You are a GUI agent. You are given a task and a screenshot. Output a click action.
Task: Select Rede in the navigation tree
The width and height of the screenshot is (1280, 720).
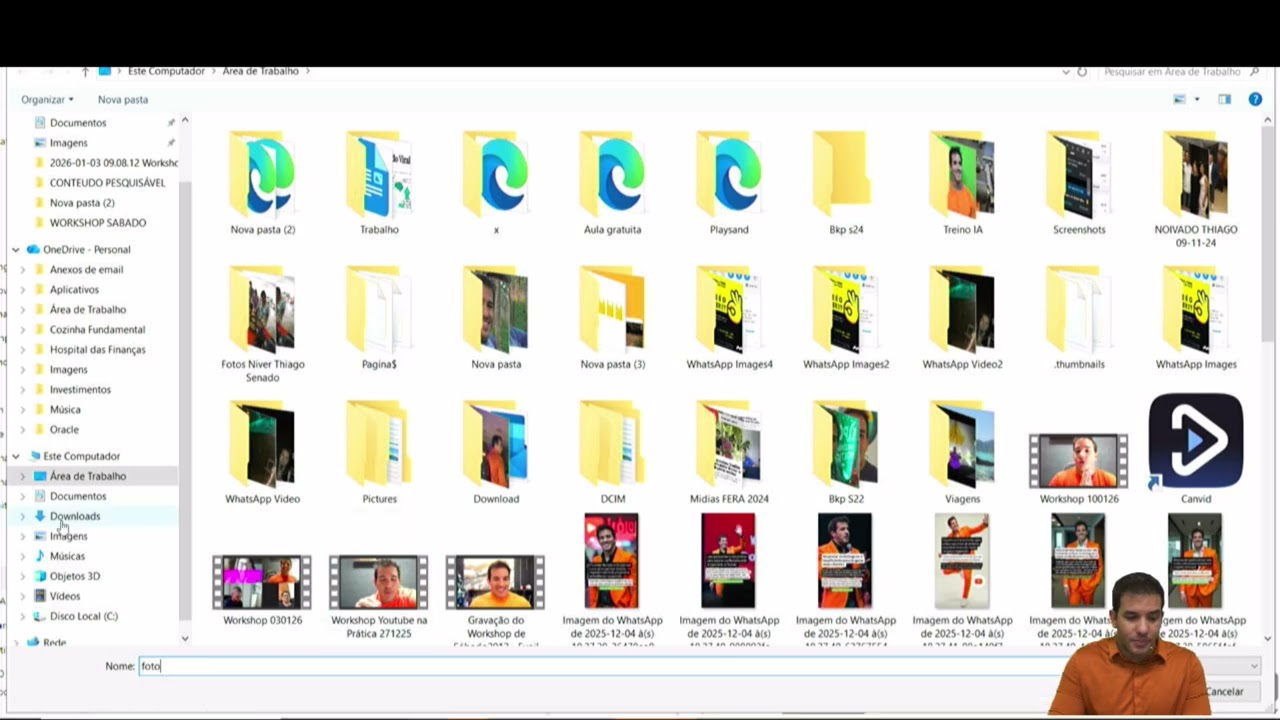pyautogui.click(x=54, y=642)
